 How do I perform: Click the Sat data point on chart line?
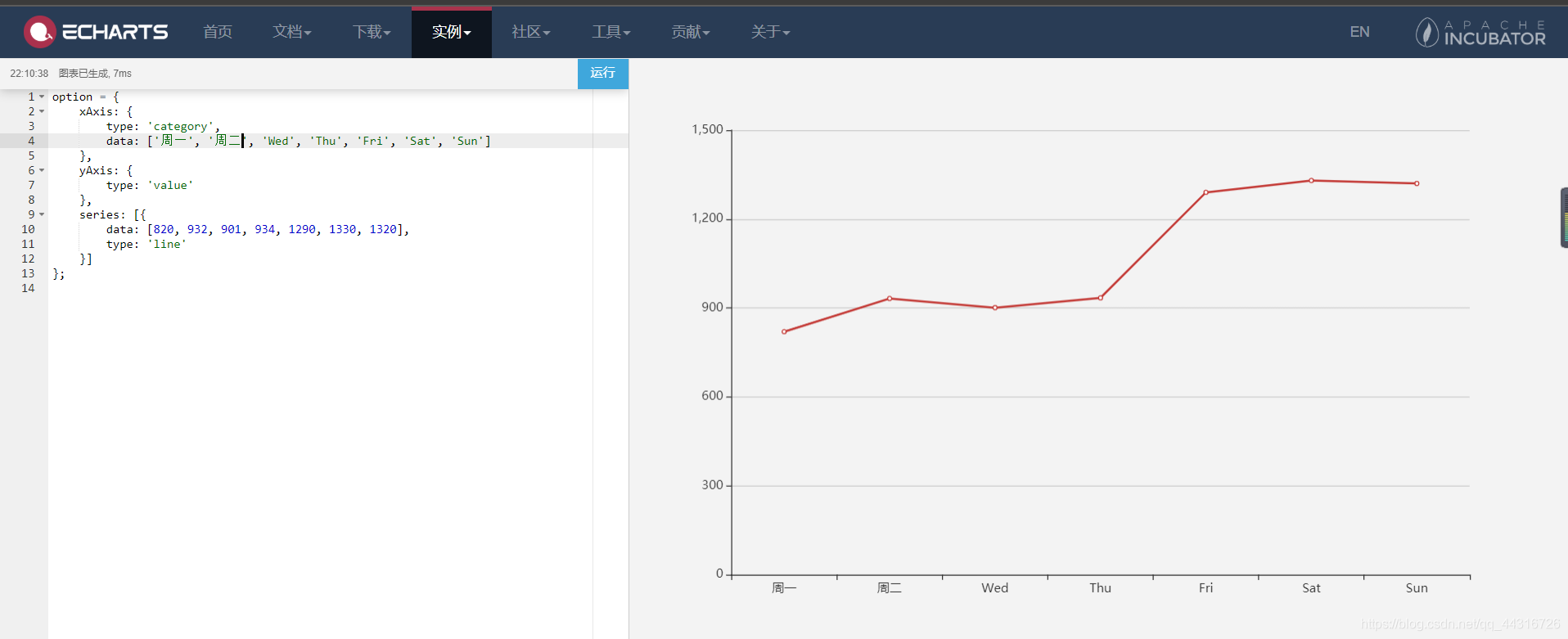1311,181
